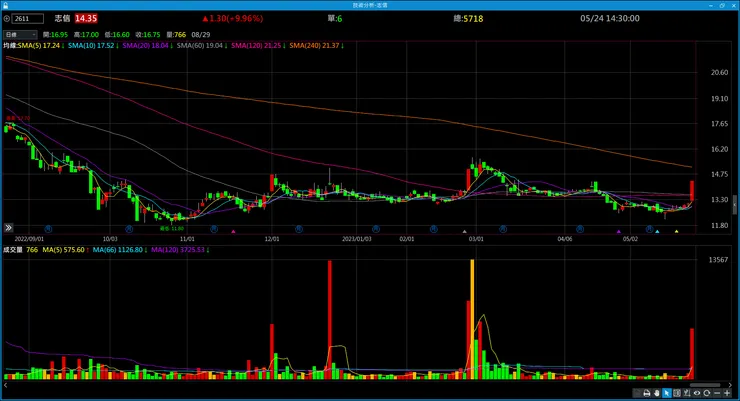
Task: Click the horizontal scrollbar thumb
Action: pos(705,385)
